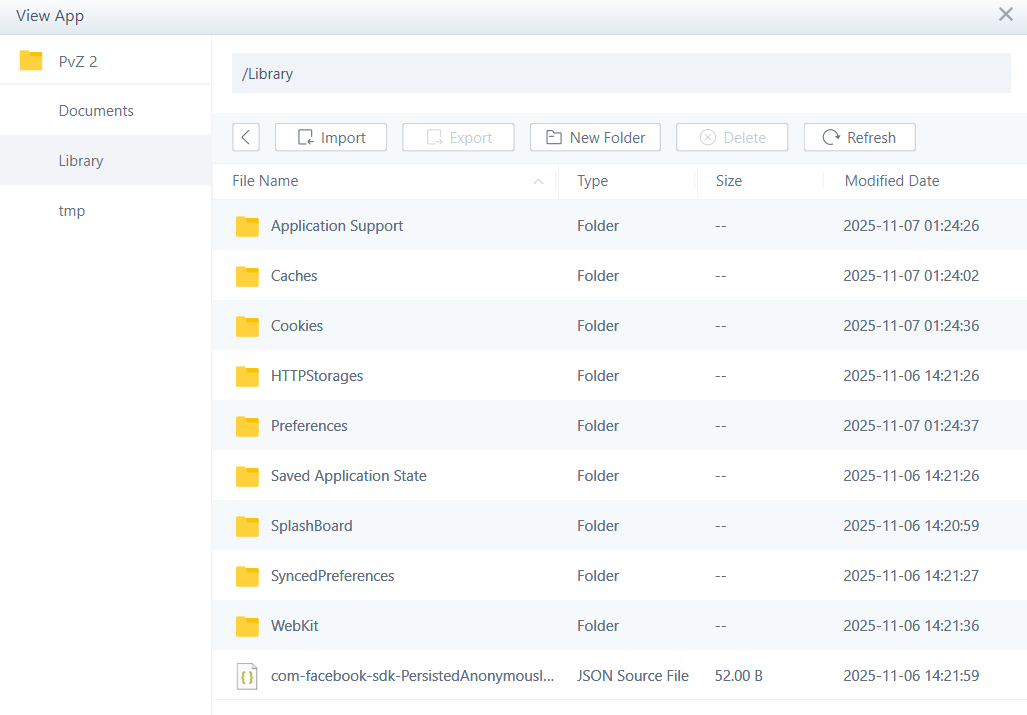Click the date 2025-11-07 01:24:02
1027x715 pixels.
pos(911,276)
